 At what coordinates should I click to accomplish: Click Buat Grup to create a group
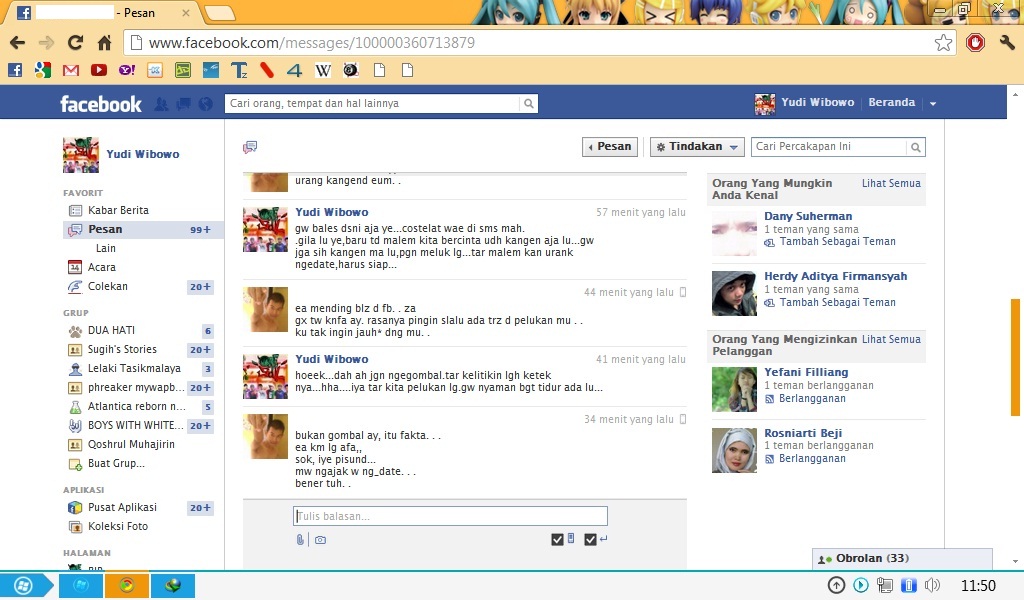point(116,463)
